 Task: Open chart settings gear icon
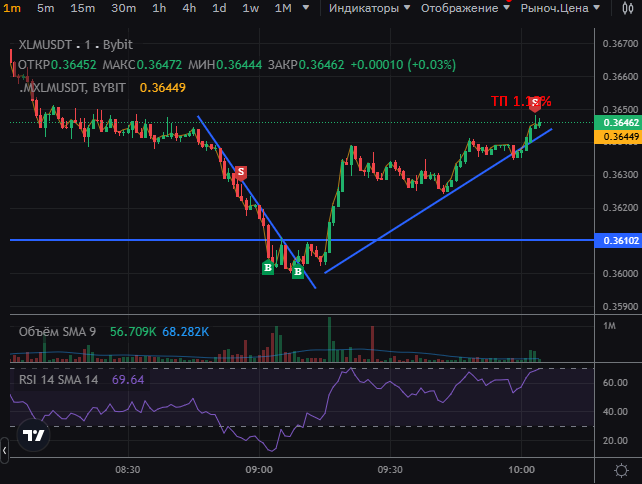click(622, 470)
